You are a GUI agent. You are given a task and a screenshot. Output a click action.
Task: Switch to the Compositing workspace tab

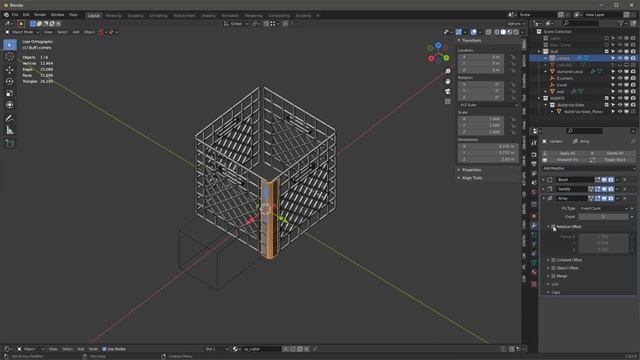[279, 16]
